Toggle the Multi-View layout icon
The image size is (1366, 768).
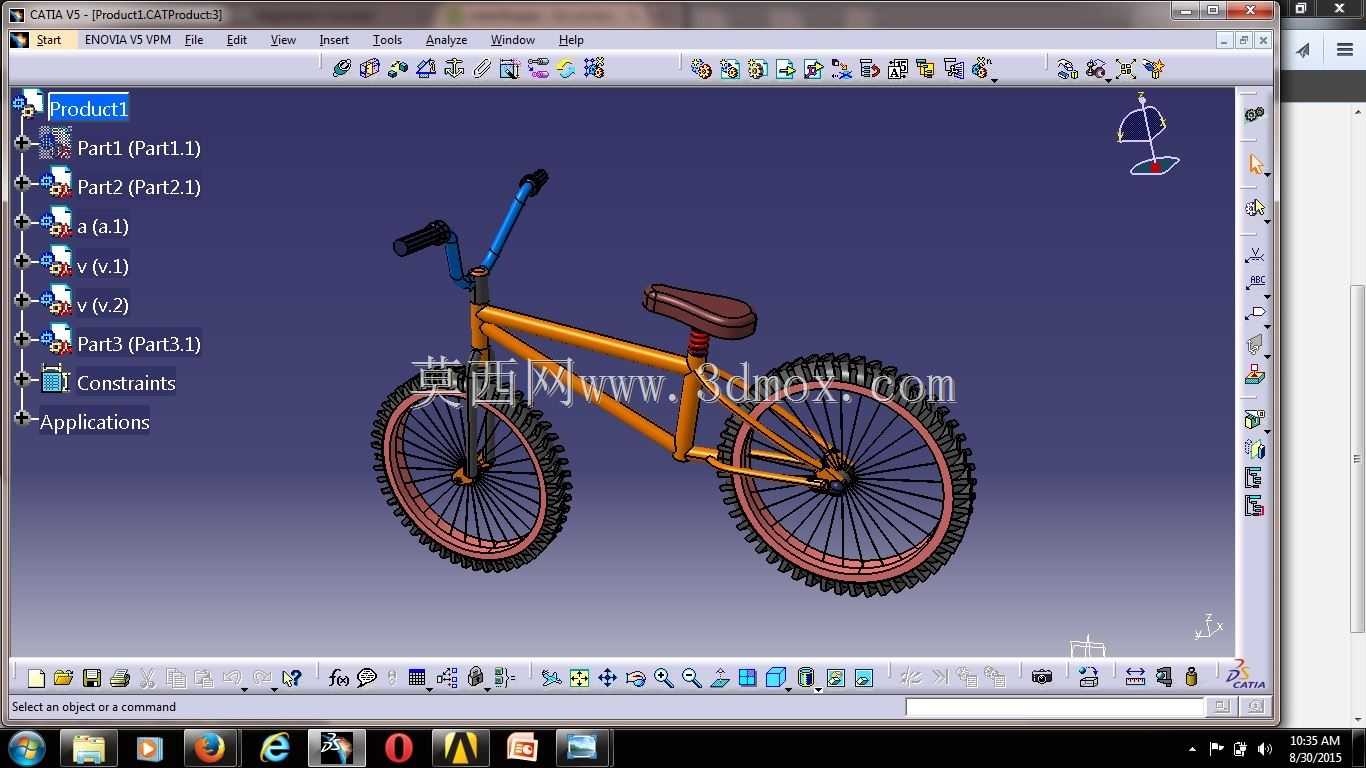[x=747, y=678]
